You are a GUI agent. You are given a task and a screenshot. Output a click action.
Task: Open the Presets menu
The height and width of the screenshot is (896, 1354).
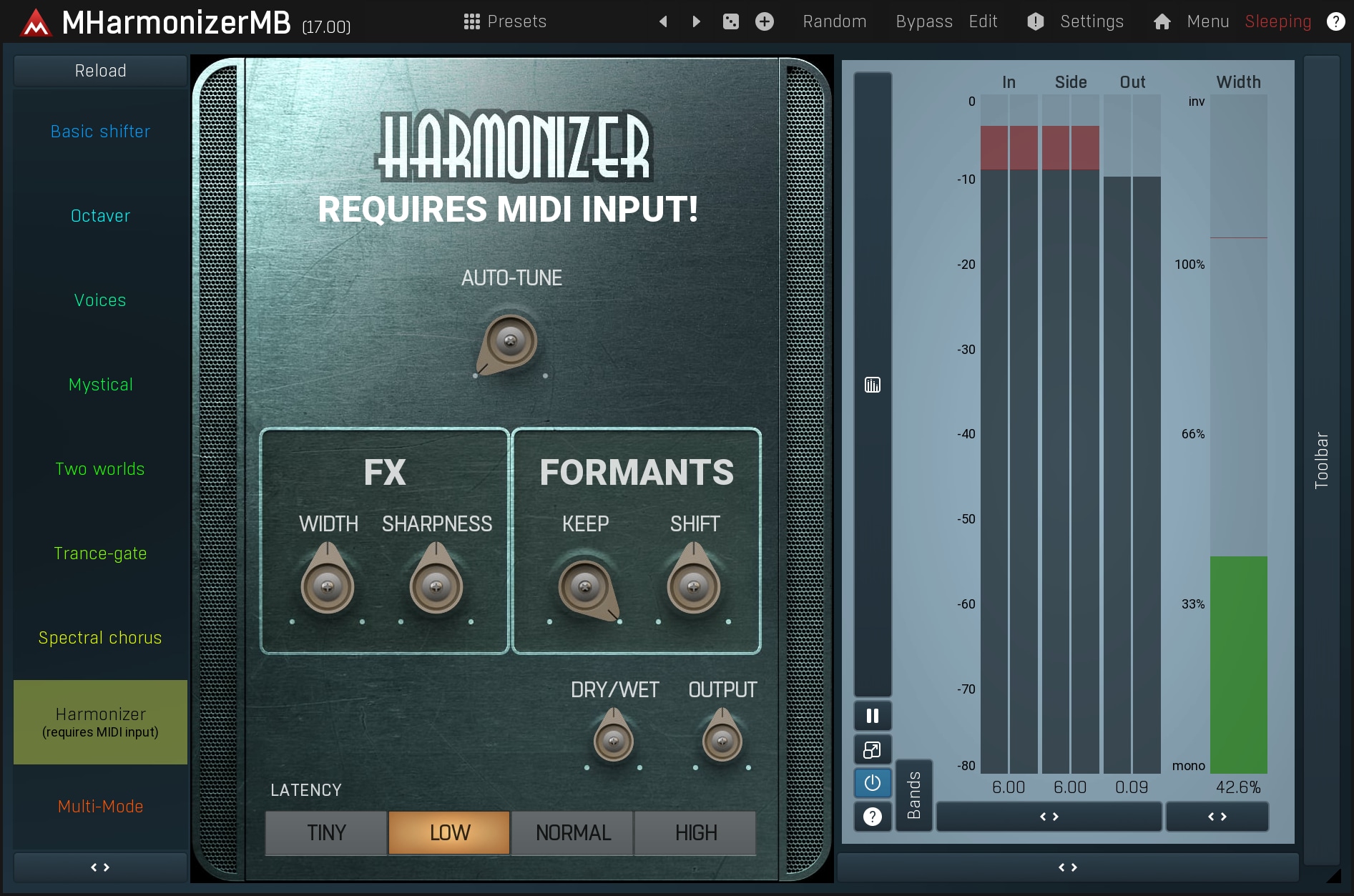505,21
